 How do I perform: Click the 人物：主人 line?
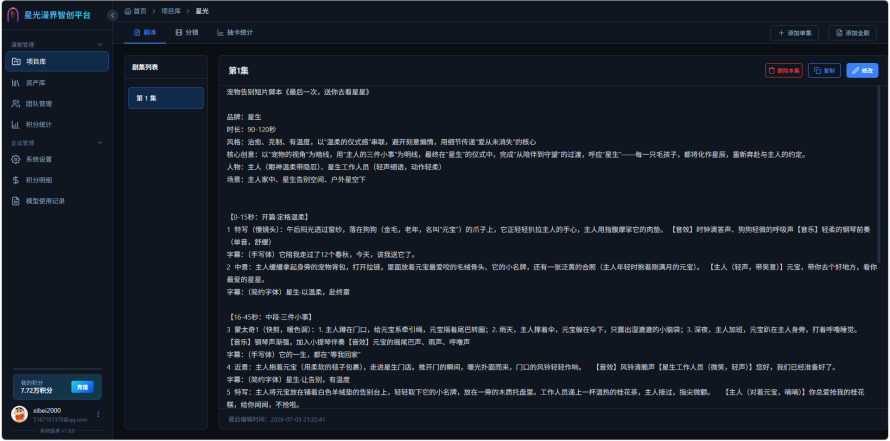(x=334, y=167)
